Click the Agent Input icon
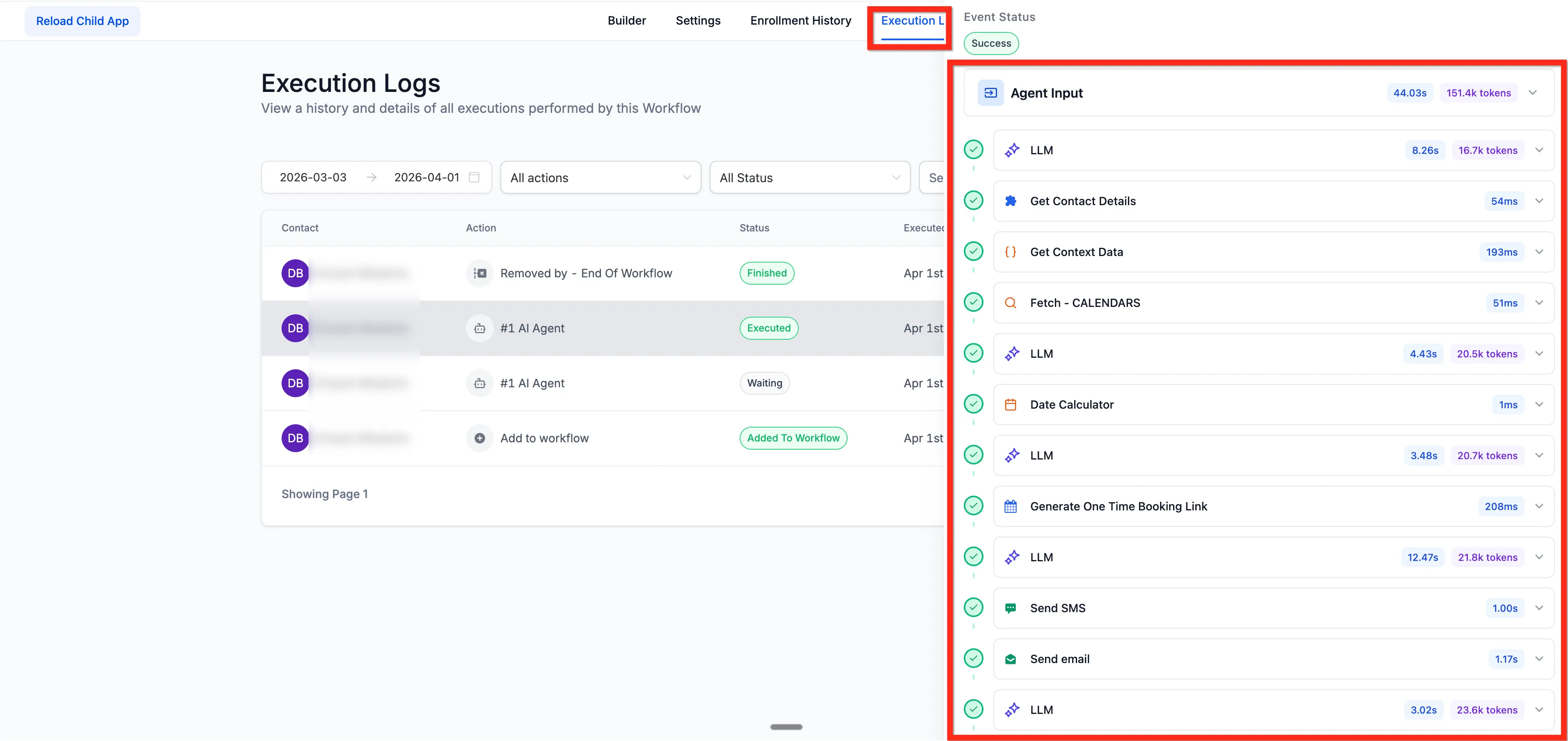 [990, 92]
